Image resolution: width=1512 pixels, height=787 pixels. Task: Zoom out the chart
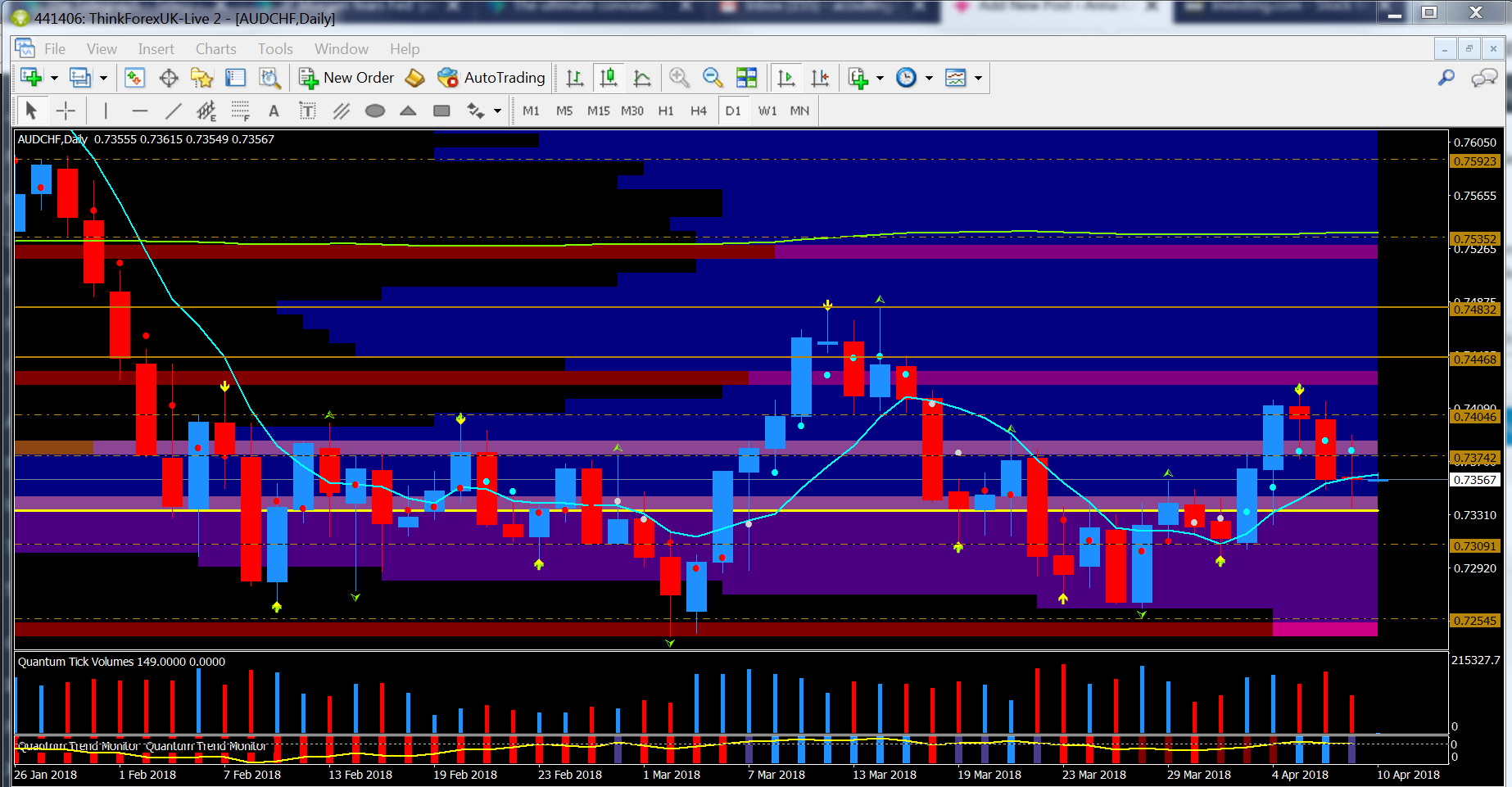712,78
